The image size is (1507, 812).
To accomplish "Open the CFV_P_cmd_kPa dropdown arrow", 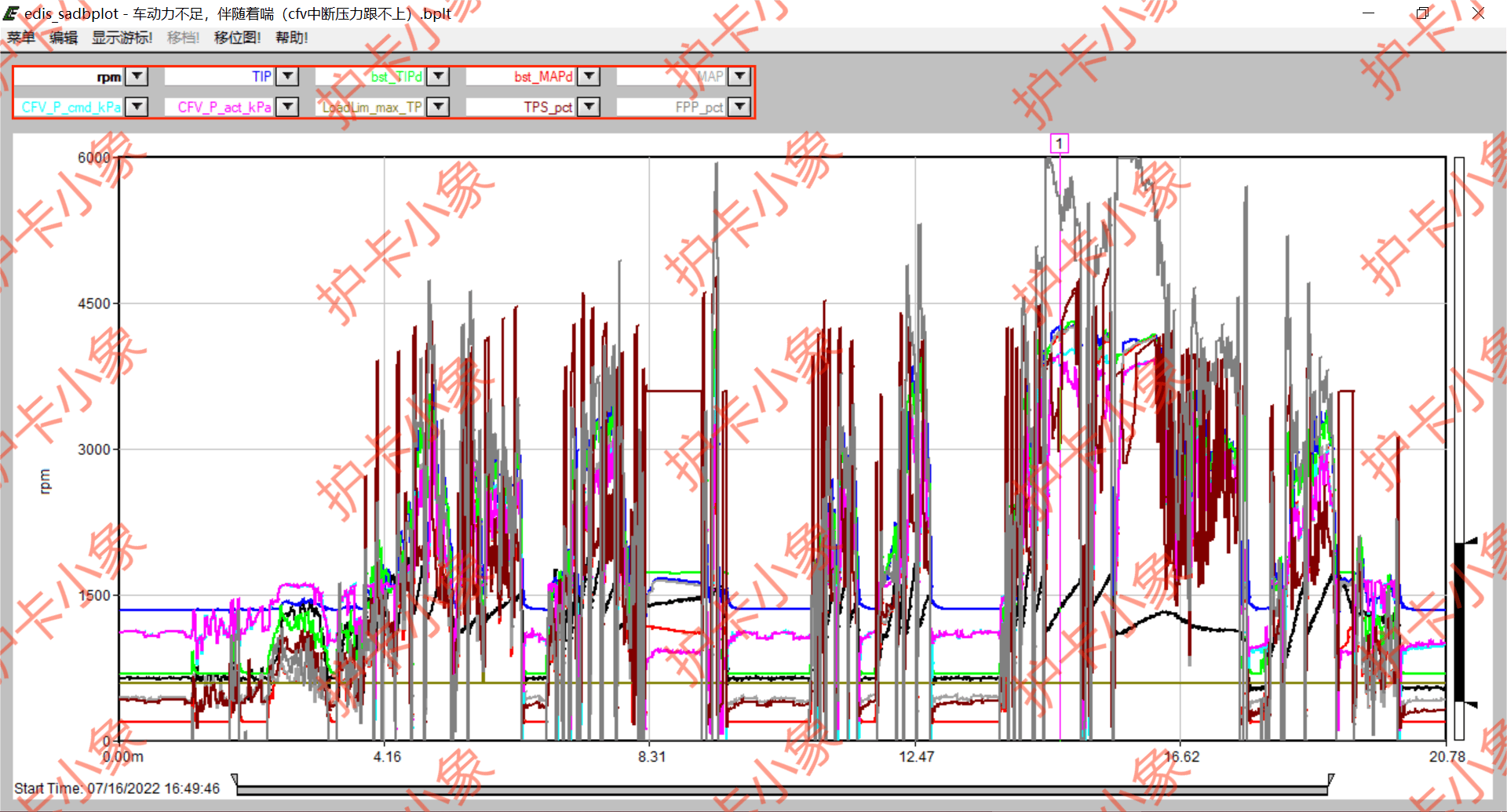I will click(x=137, y=107).
